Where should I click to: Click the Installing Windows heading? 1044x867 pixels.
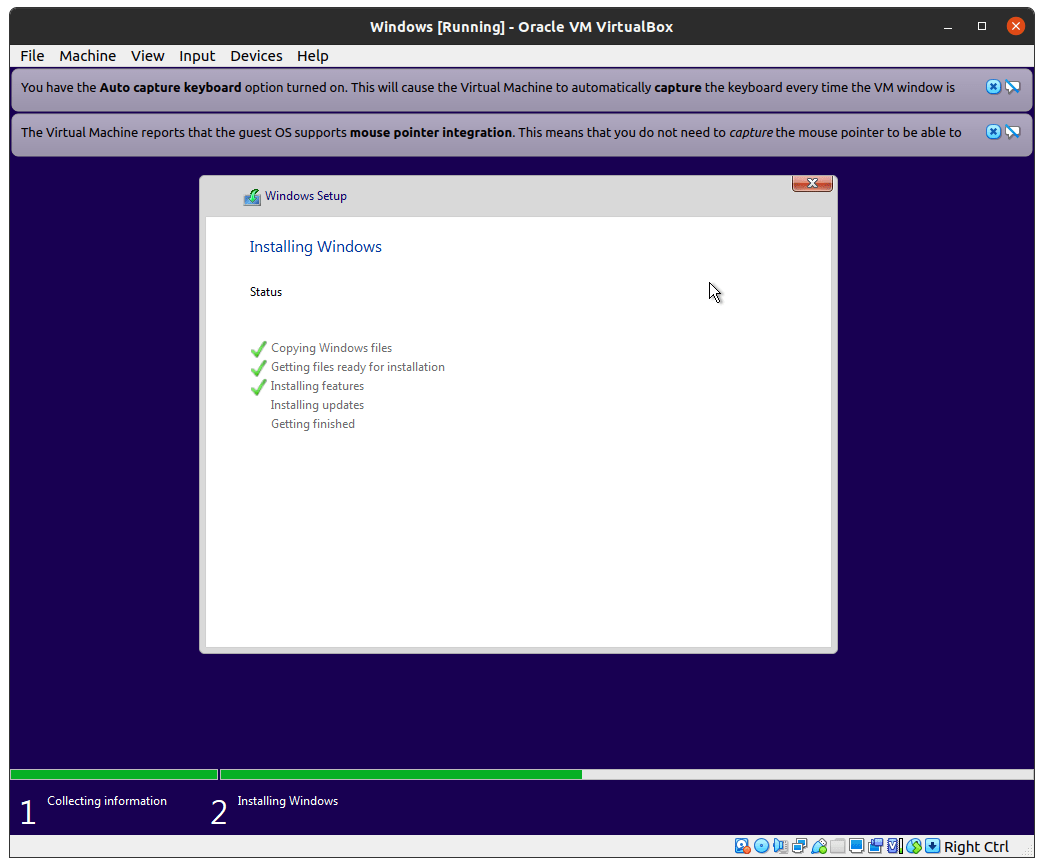(x=316, y=247)
